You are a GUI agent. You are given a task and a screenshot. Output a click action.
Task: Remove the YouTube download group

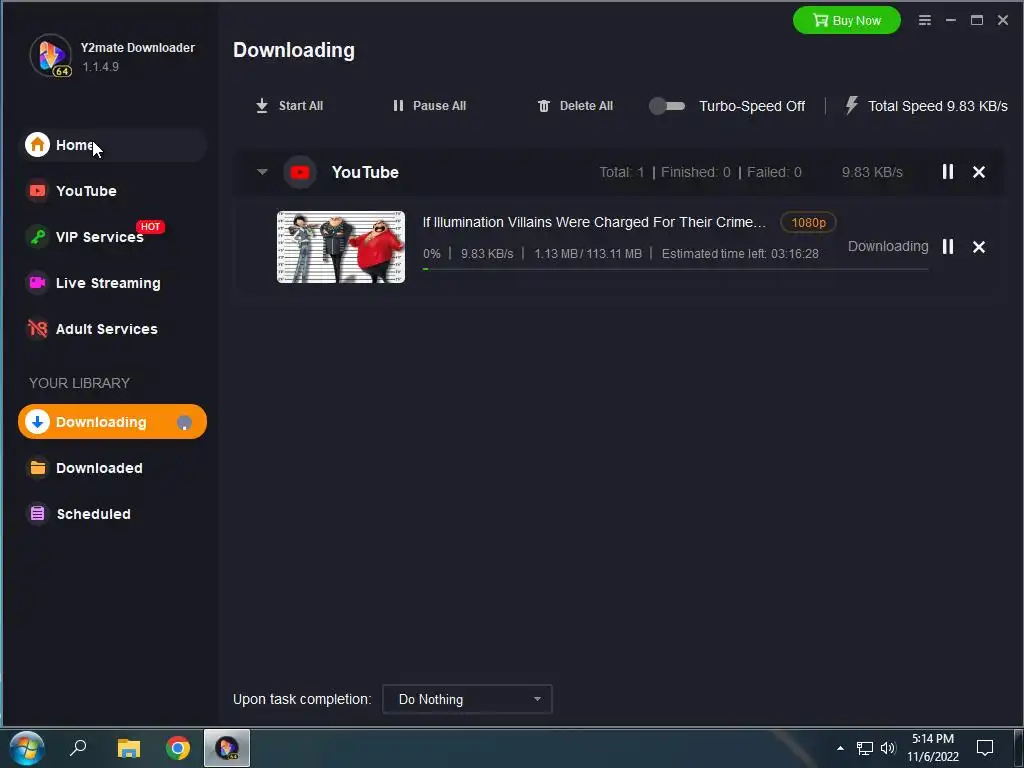[x=978, y=172]
